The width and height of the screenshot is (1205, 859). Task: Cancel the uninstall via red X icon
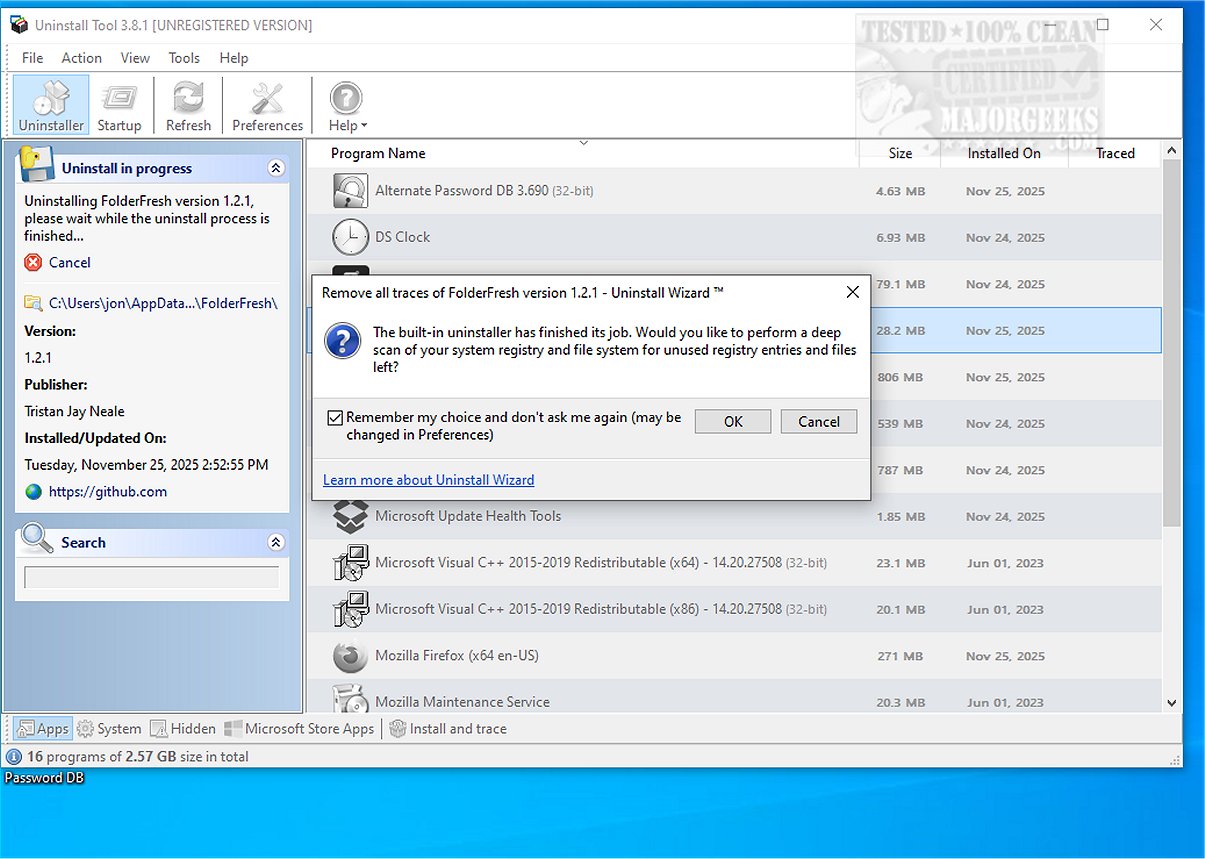point(33,262)
